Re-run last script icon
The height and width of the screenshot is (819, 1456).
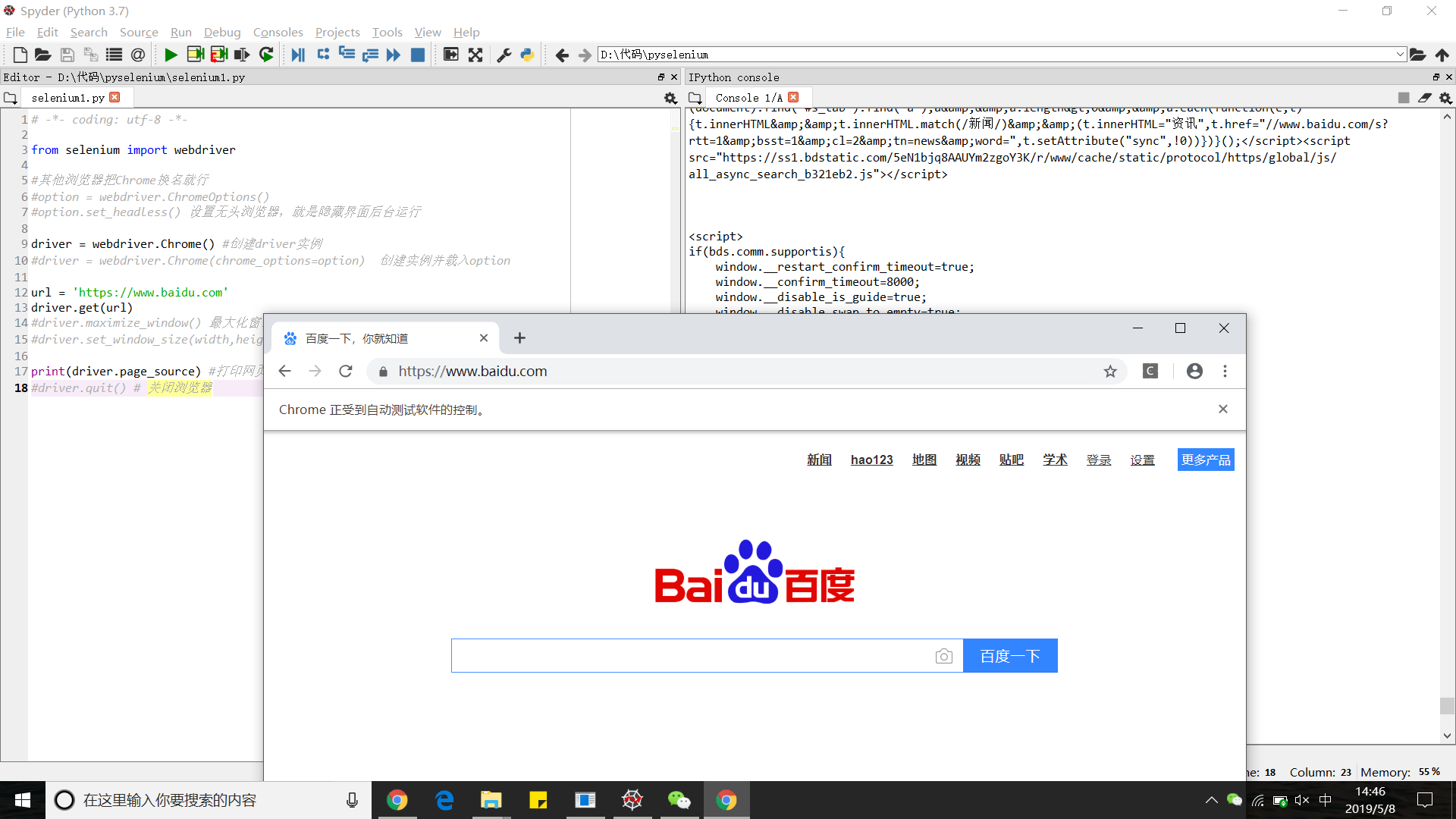(266, 55)
